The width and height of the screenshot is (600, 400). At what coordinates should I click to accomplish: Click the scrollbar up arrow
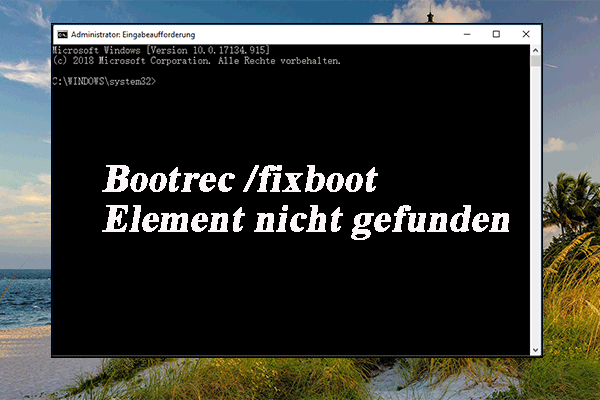[535, 50]
